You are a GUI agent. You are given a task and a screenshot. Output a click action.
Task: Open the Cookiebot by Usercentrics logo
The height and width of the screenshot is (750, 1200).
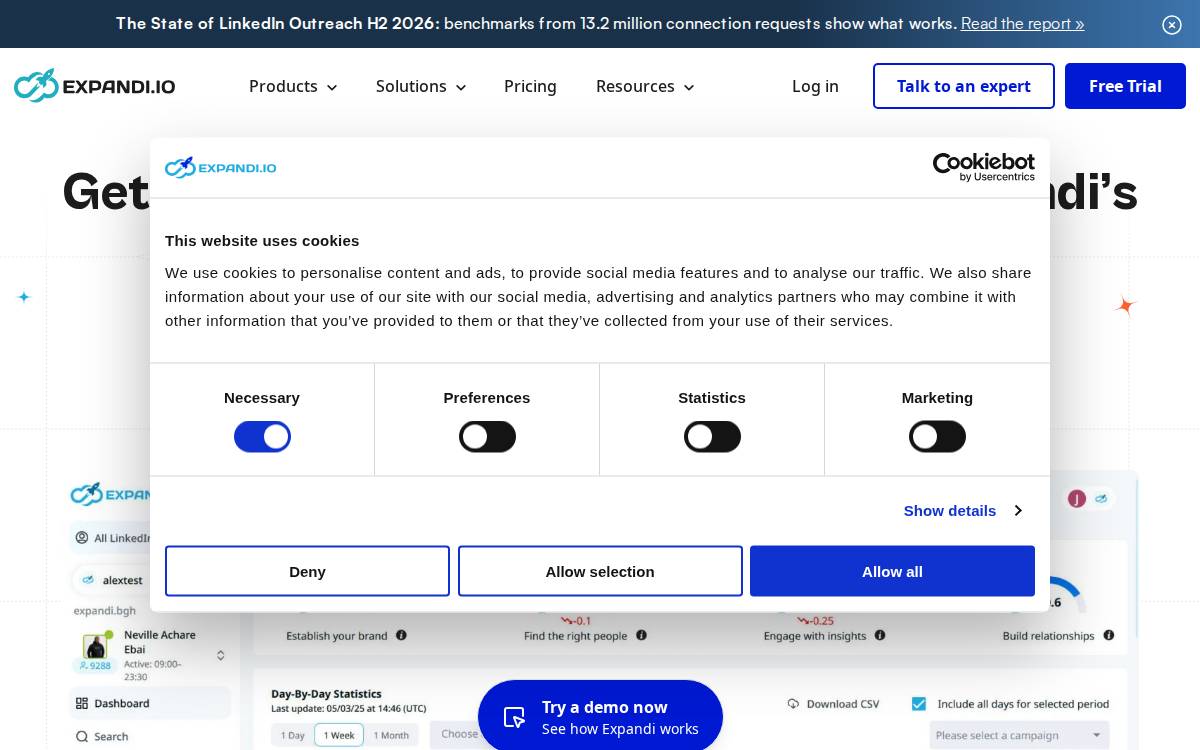(984, 167)
